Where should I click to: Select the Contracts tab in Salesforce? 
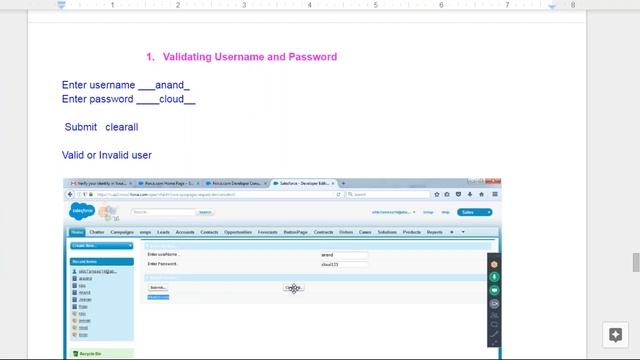323,232
